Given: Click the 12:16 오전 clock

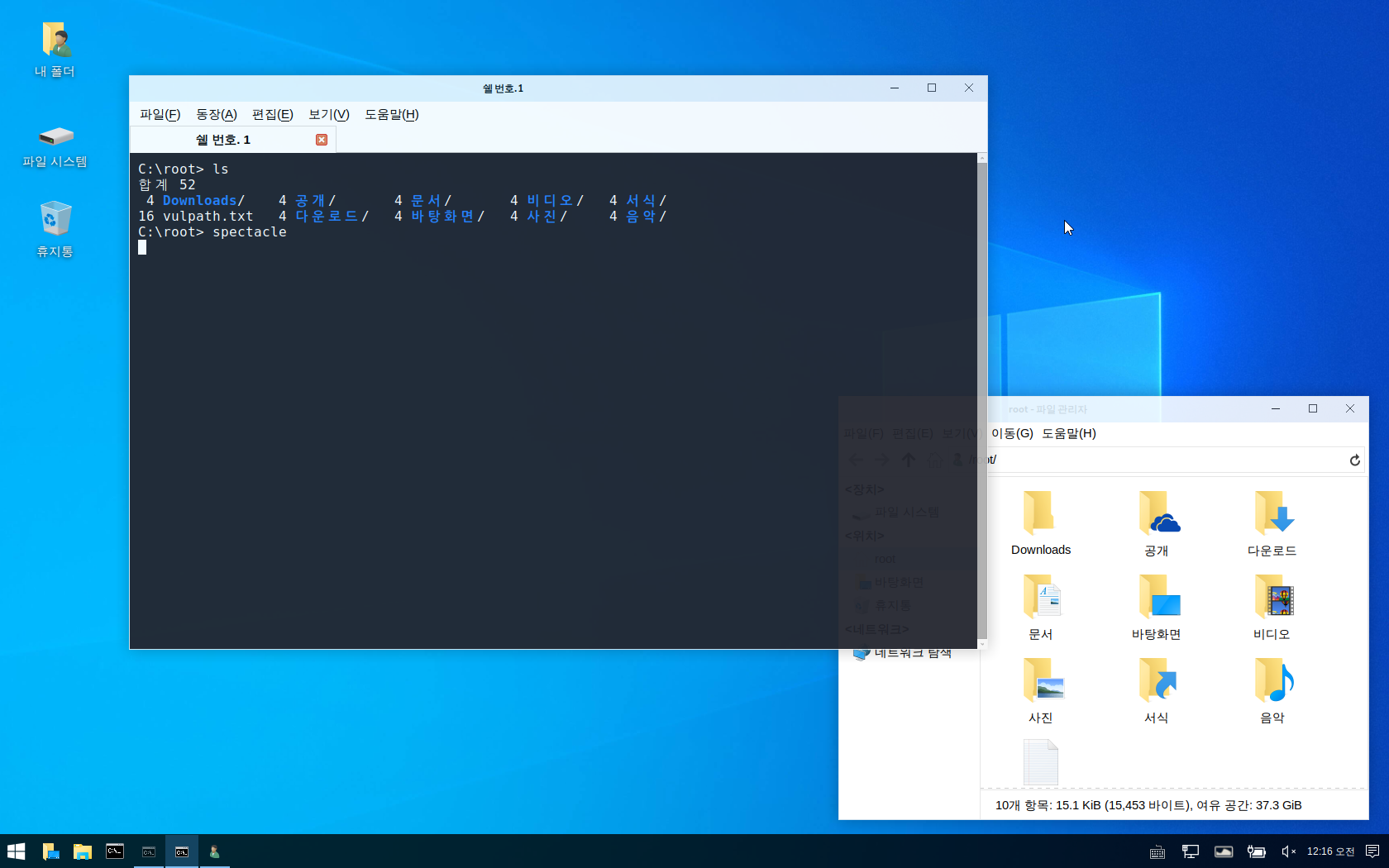Looking at the screenshot, I should (x=1330, y=851).
